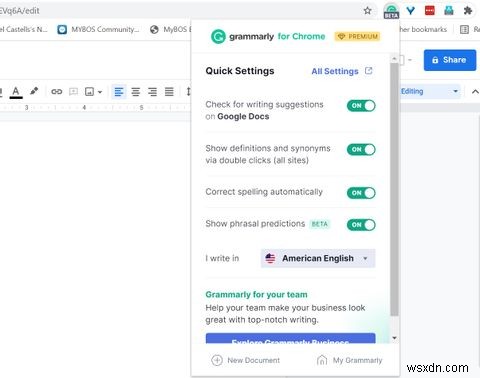Open the insert image dropdown arrow
The width and height of the screenshot is (480, 378).
[x=100, y=92]
